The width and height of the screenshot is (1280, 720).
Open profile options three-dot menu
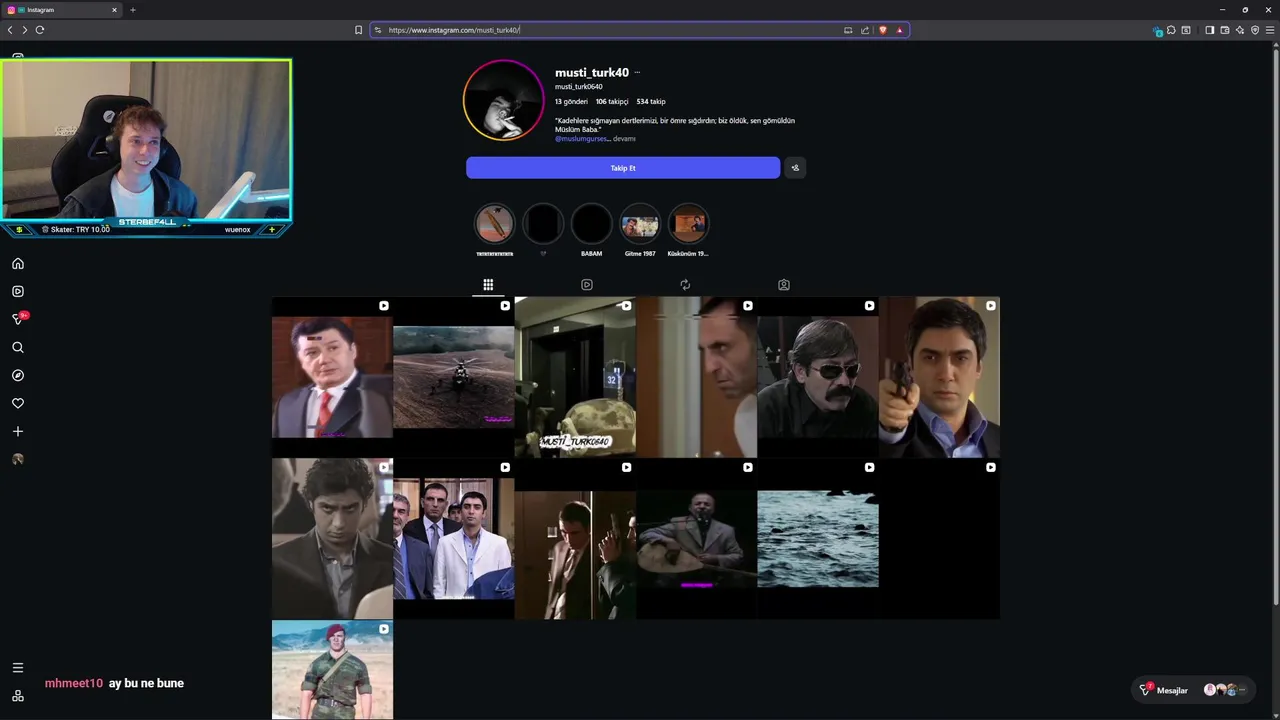click(x=637, y=73)
